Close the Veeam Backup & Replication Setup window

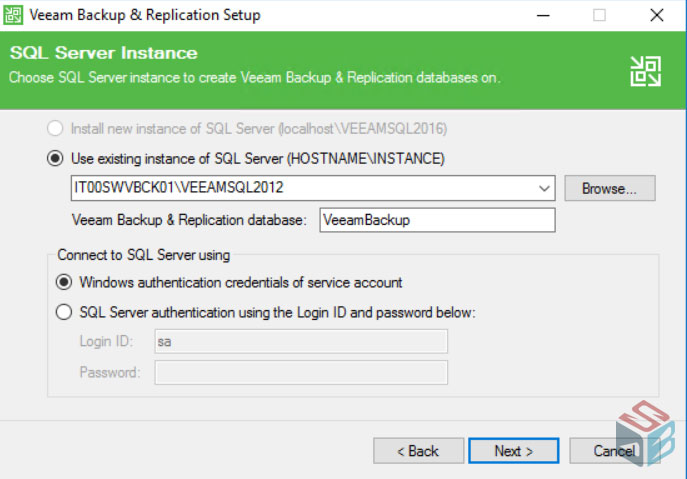pos(655,15)
